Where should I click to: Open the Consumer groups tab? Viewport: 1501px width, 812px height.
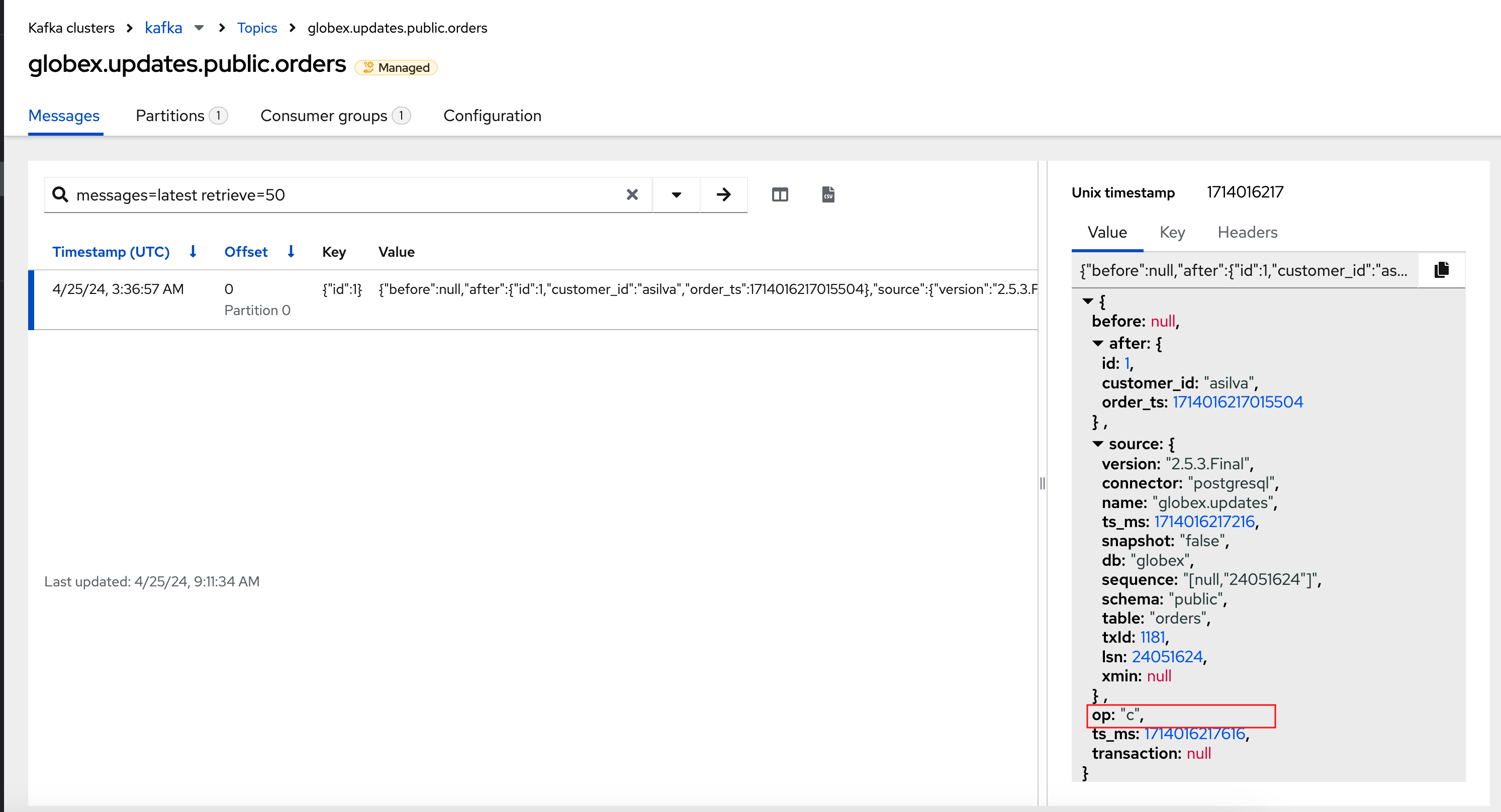point(335,116)
